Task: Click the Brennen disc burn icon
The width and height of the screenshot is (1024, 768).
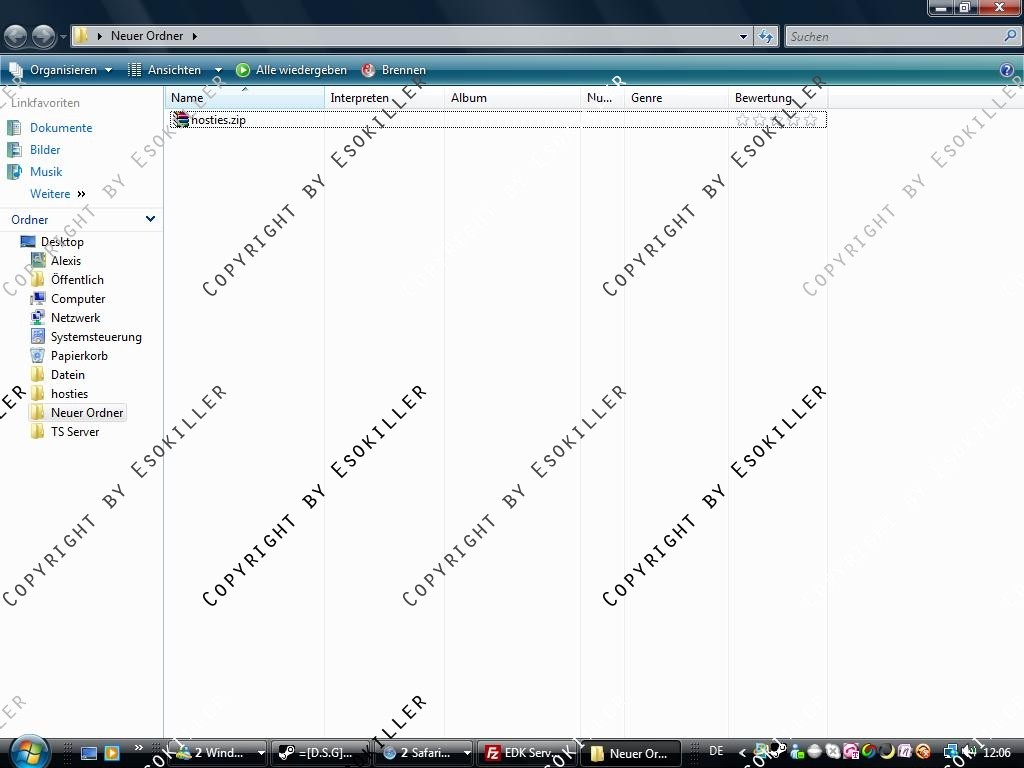Action: point(368,70)
